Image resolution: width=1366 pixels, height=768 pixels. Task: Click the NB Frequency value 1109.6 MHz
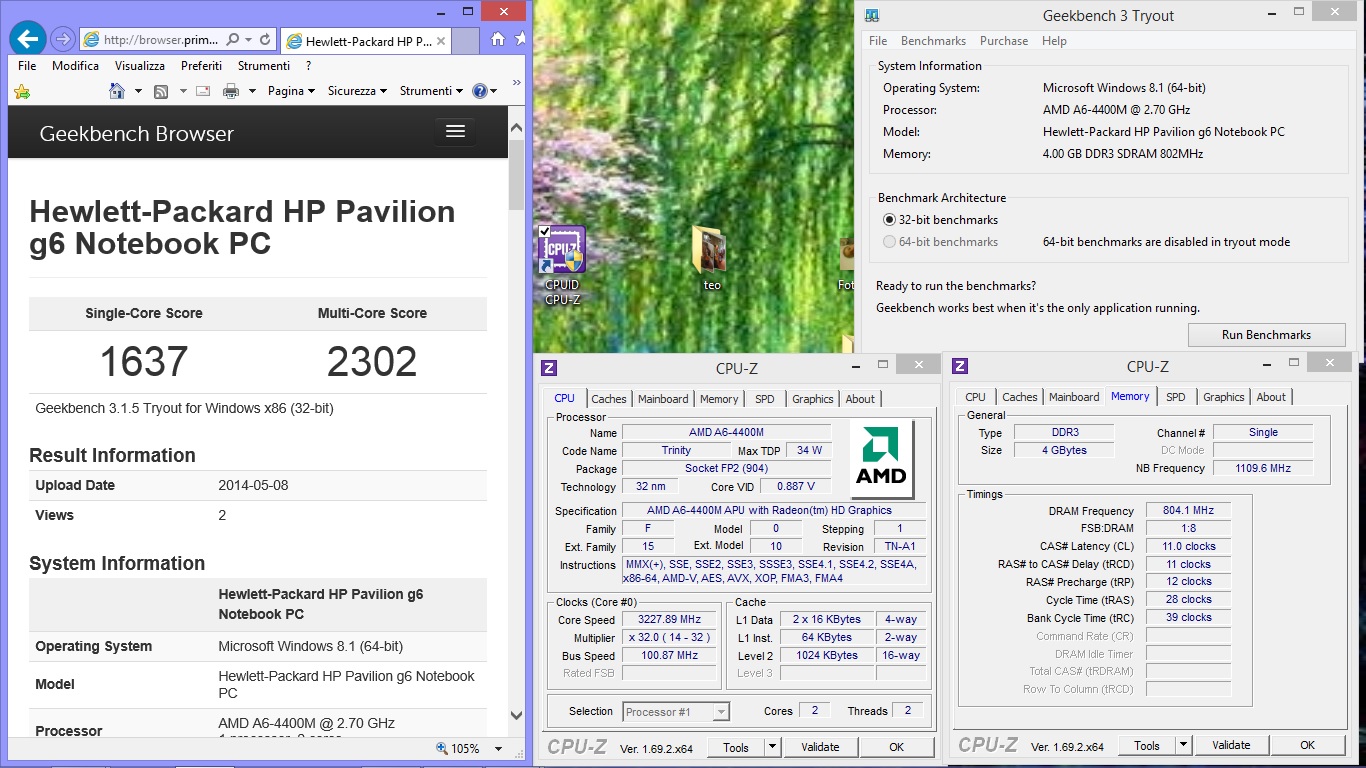pos(1262,468)
